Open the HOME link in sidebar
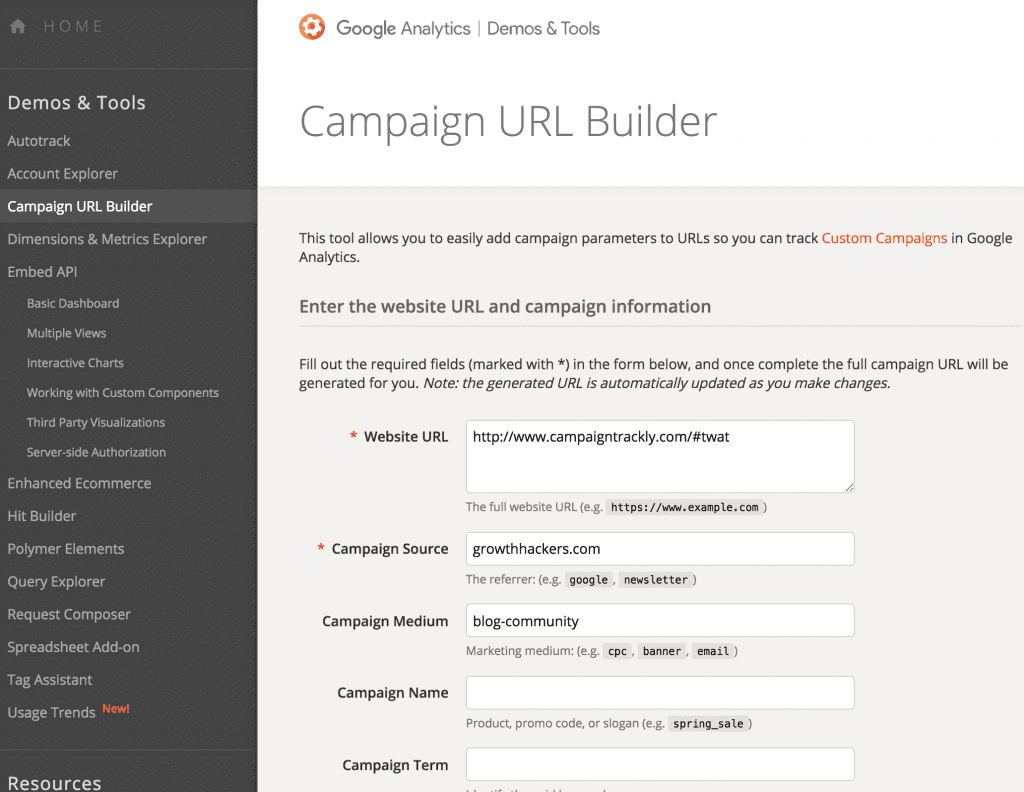This screenshot has width=1024, height=792. tap(73, 26)
